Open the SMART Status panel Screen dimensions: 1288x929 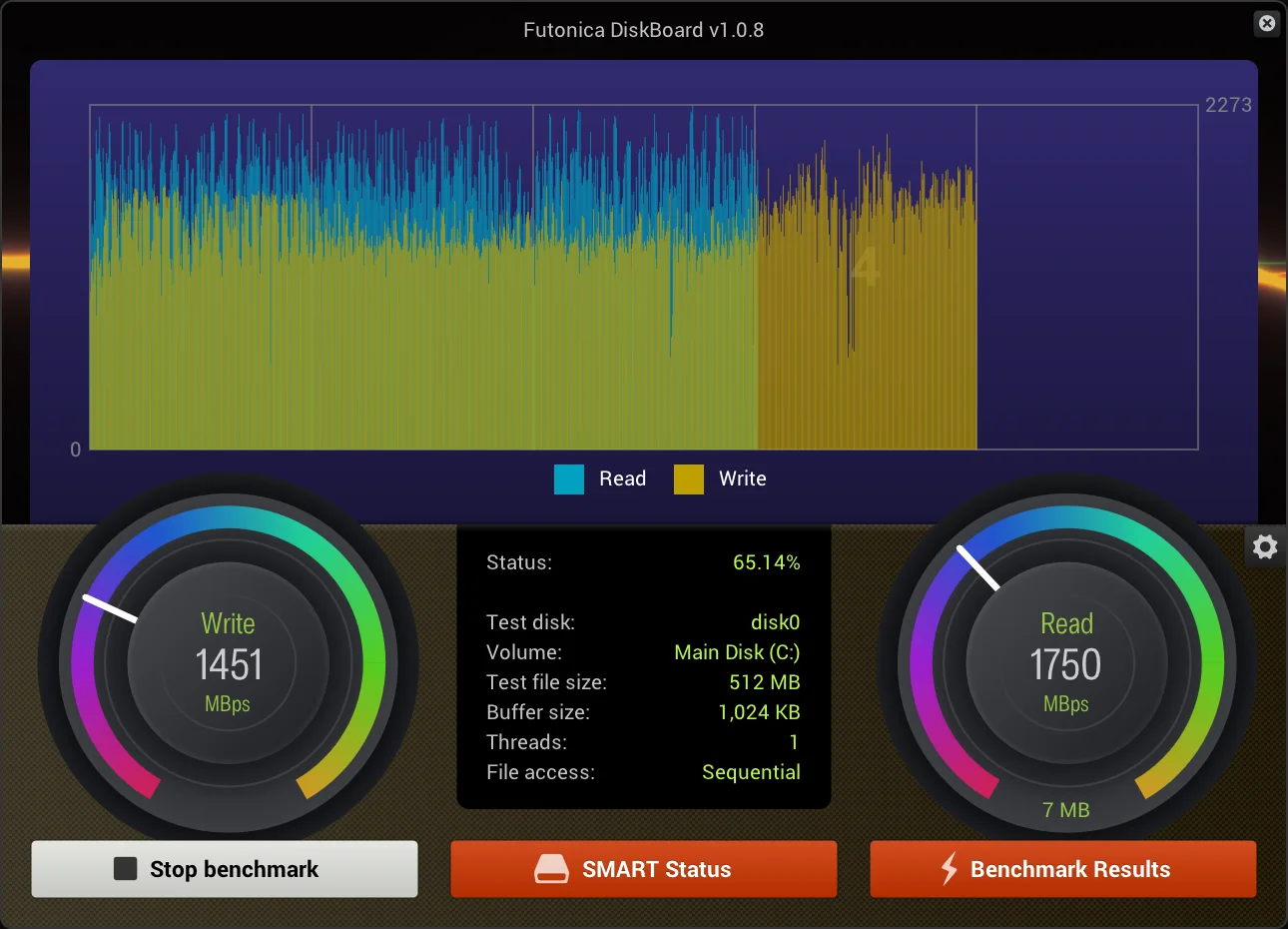click(644, 869)
